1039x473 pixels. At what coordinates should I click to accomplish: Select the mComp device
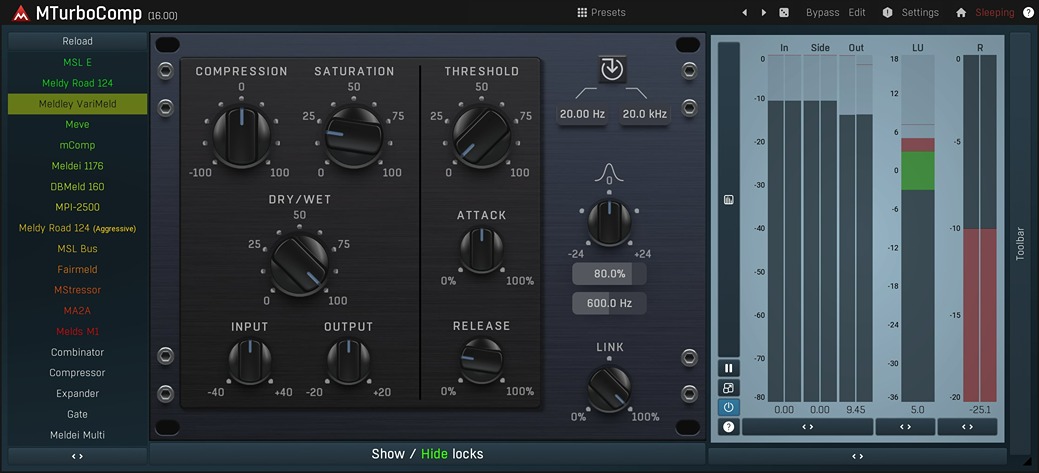[78, 145]
